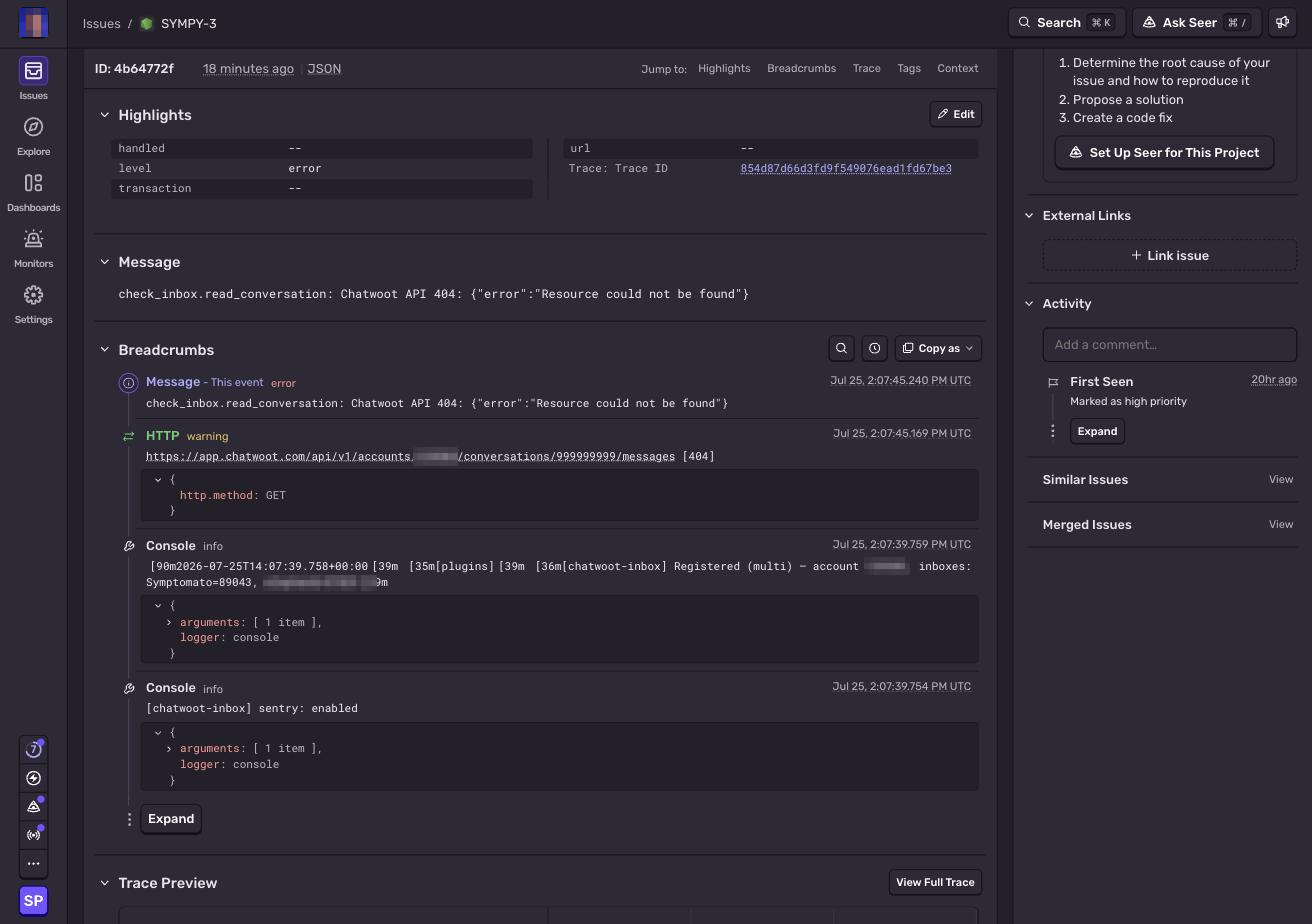Open Explore in the sidebar
The image size is (1312, 924).
[x=33, y=136]
